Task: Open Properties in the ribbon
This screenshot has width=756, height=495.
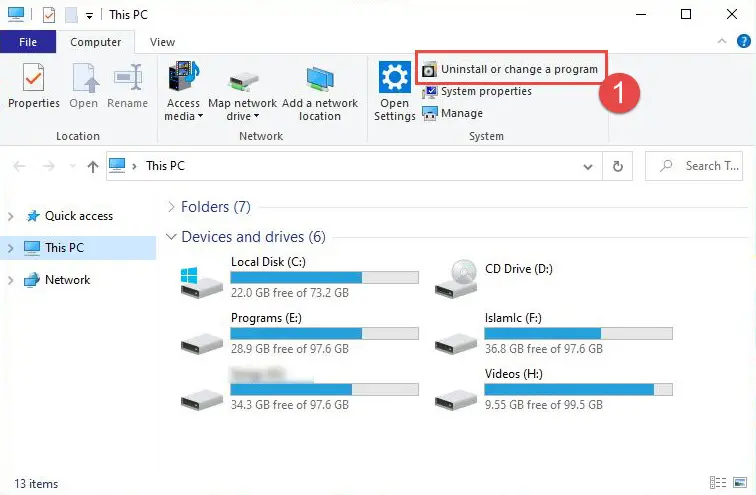Action: 33,86
